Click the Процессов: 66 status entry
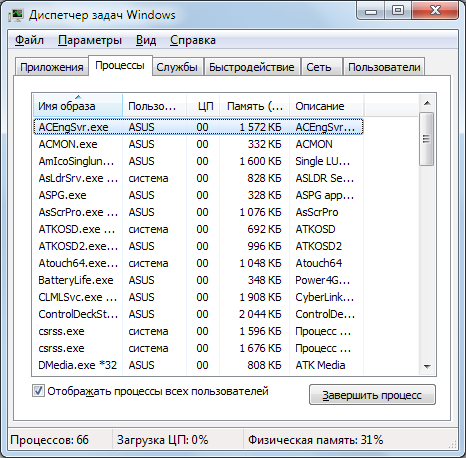The width and height of the screenshot is (466, 458). [x=50, y=440]
